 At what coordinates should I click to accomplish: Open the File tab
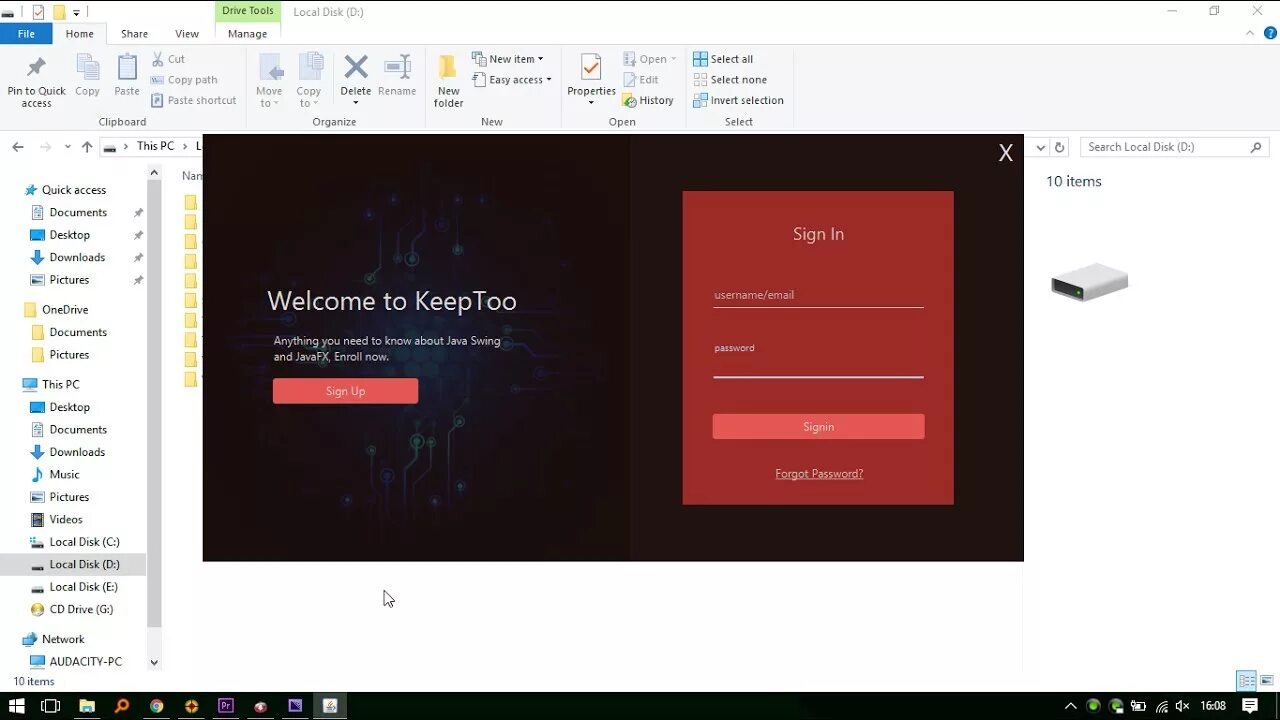pyautogui.click(x=27, y=34)
